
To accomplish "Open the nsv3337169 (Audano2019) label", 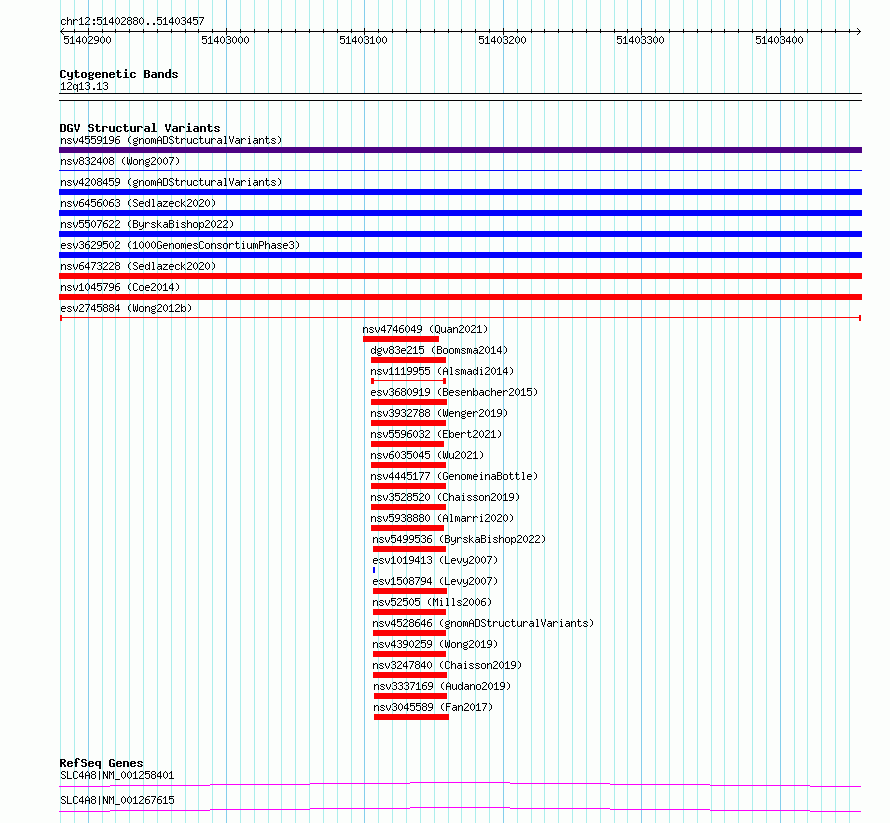I will tap(442, 686).
